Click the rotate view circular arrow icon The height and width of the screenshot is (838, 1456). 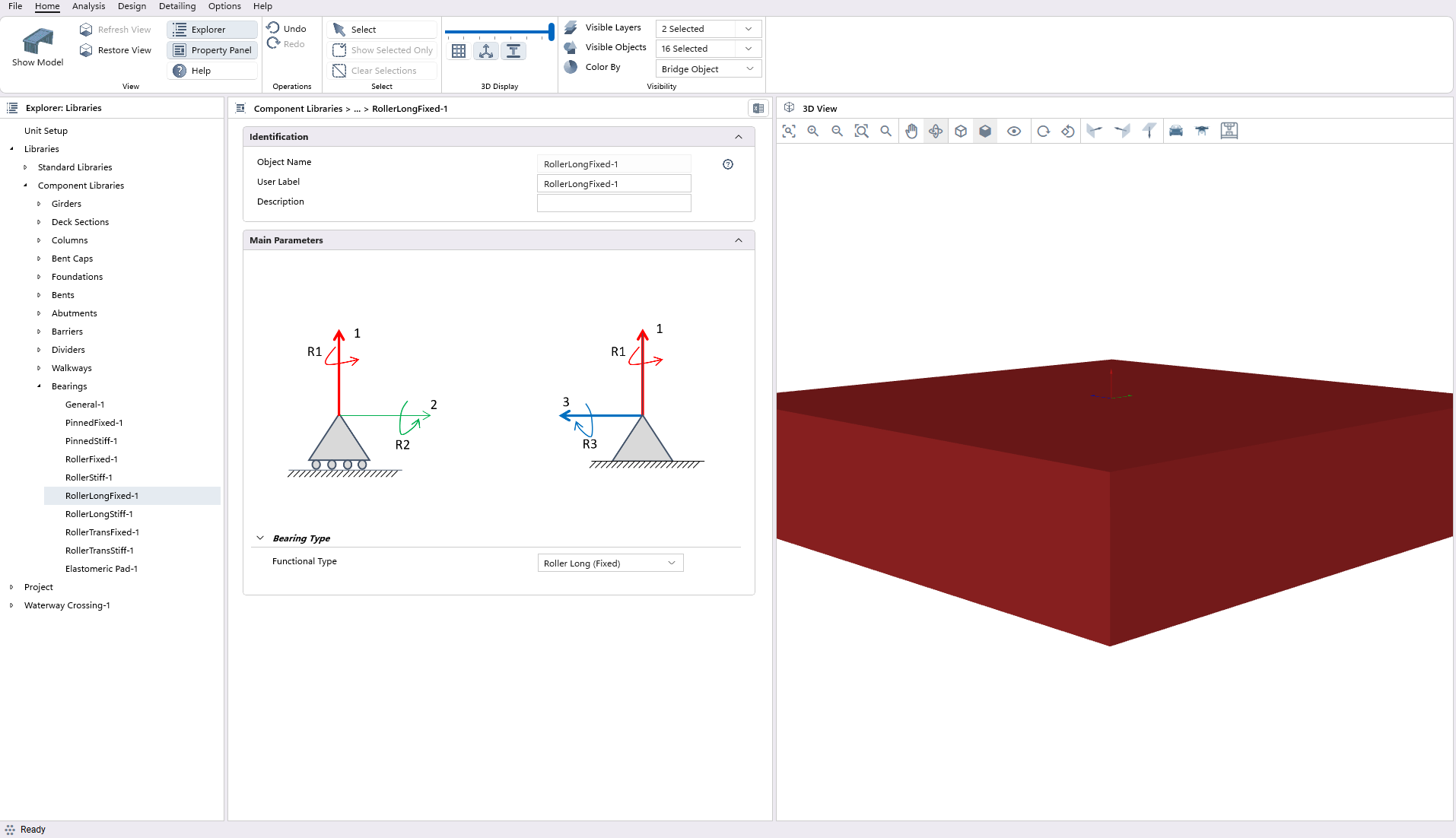pyautogui.click(x=1044, y=131)
